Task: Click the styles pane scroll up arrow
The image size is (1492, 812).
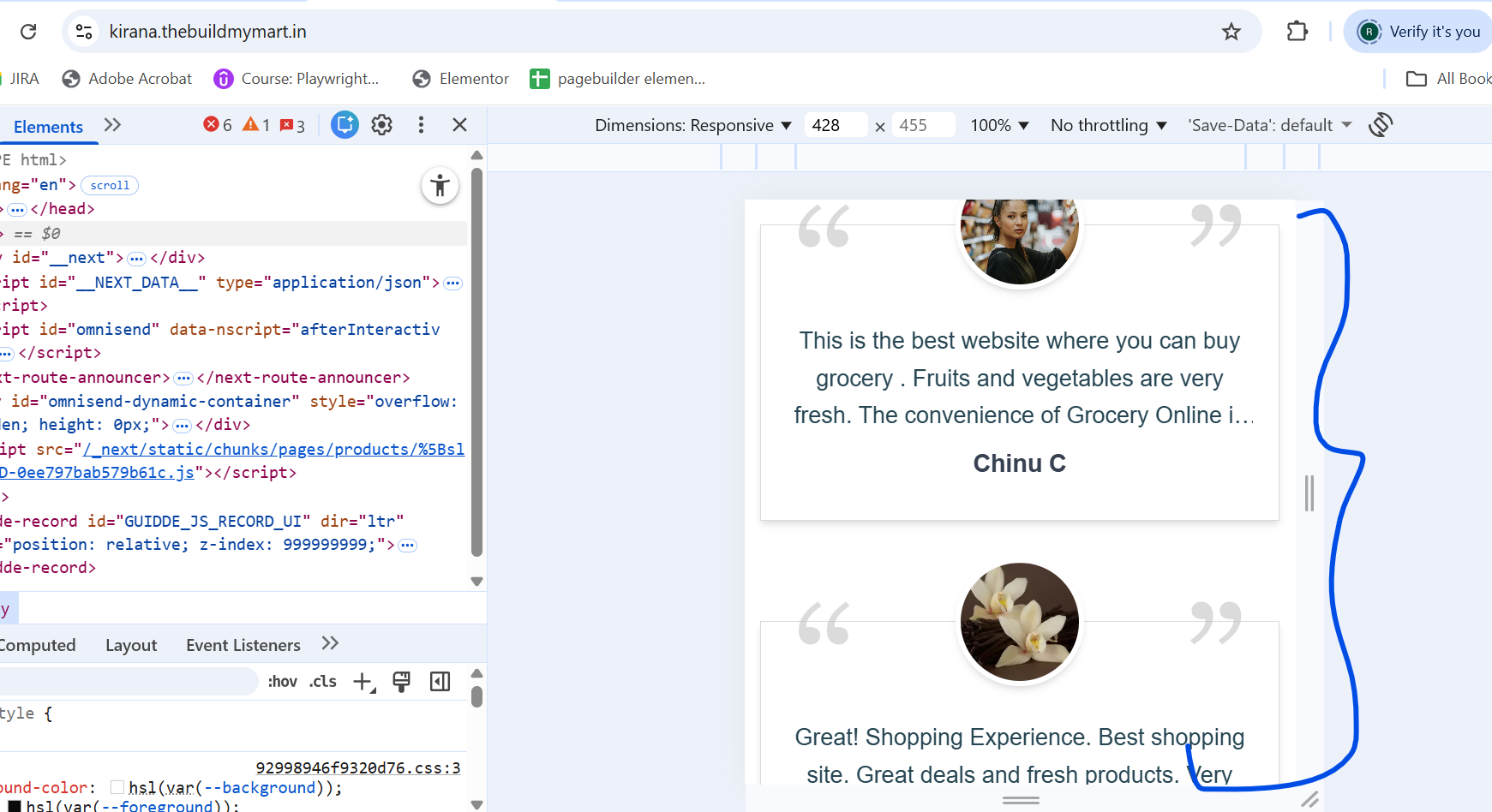Action: point(477,673)
